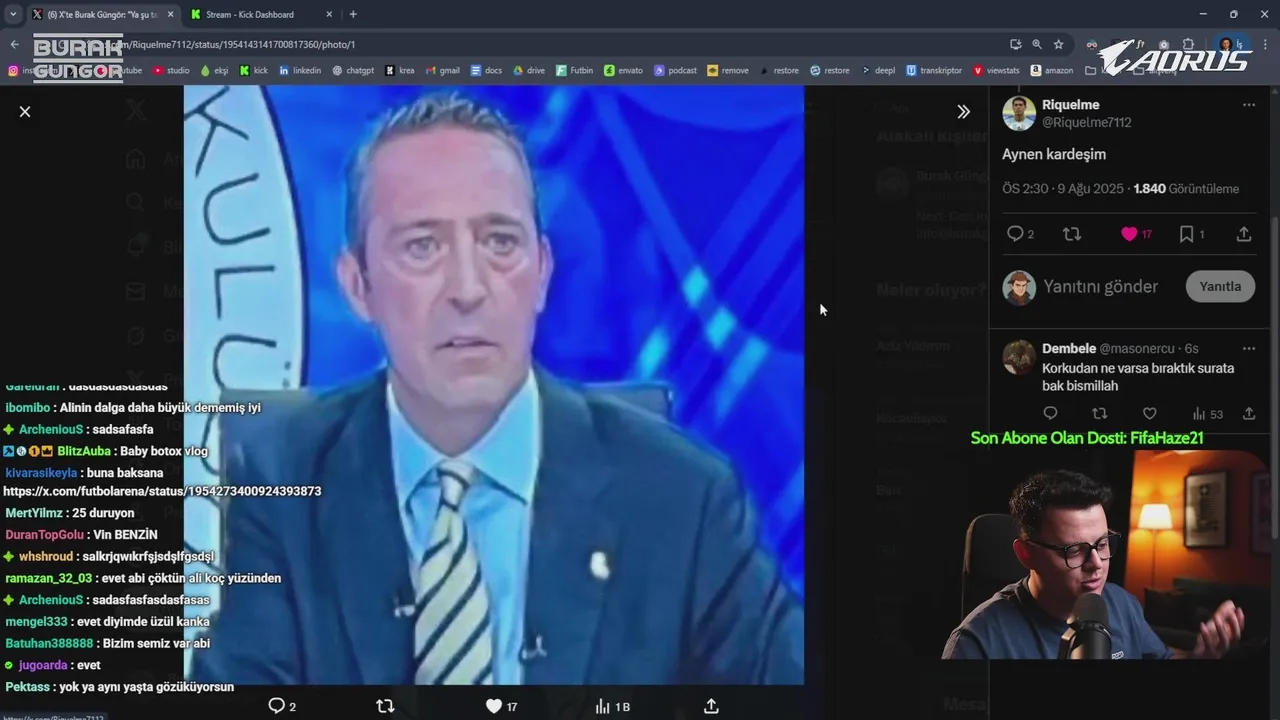Open the drive bookmark
The height and width of the screenshot is (720, 1280).
click(x=529, y=70)
